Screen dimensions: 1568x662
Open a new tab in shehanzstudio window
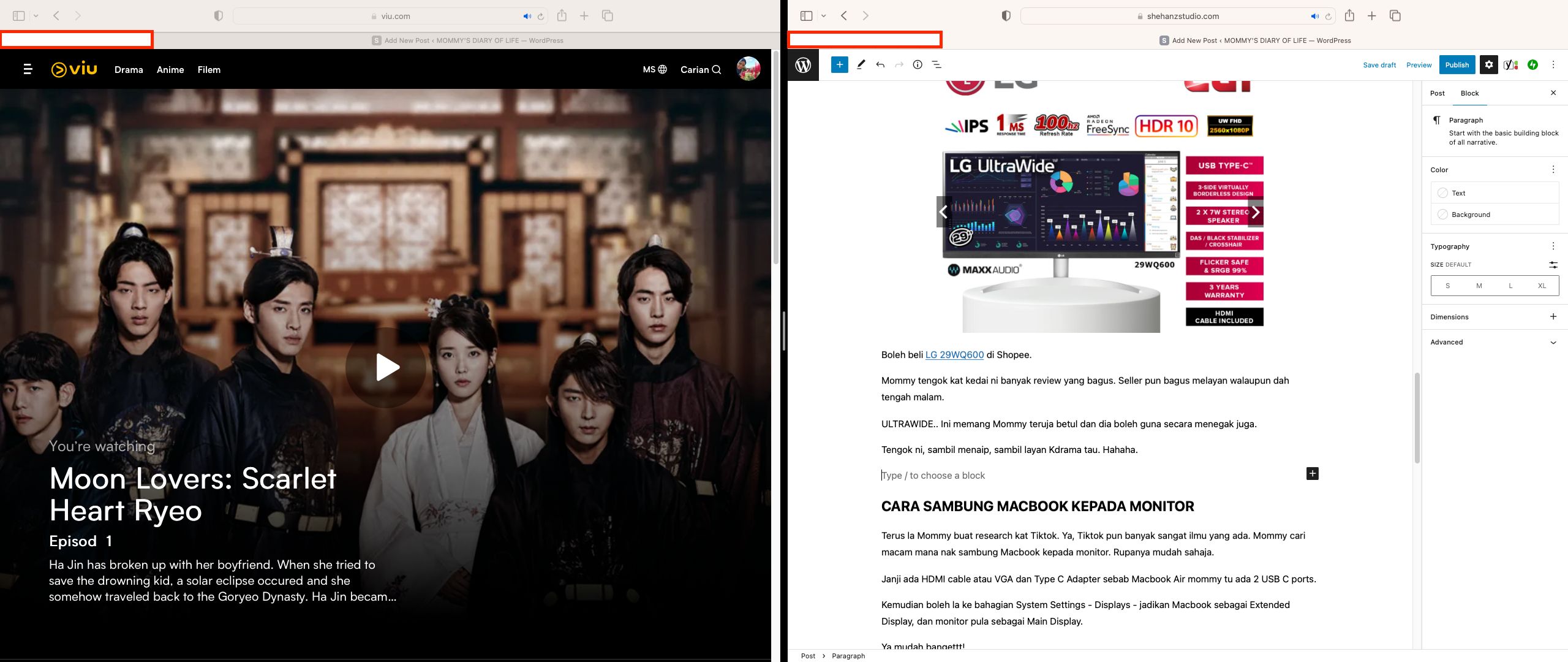coord(1372,16)
